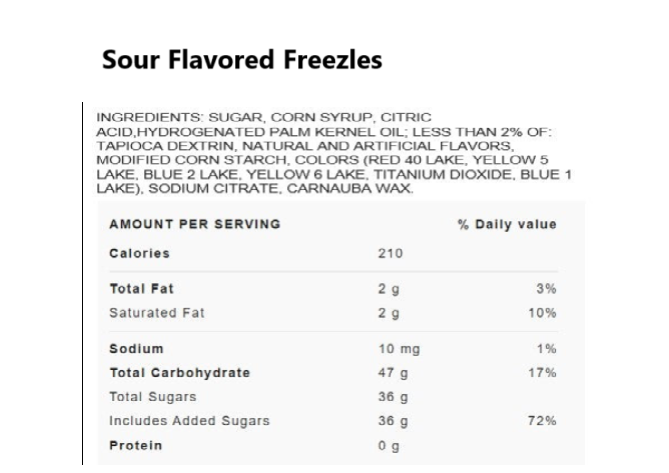Select the Sodium row label
The height and width of the screenshot is (473, 669).
click(x=137, y=348)
